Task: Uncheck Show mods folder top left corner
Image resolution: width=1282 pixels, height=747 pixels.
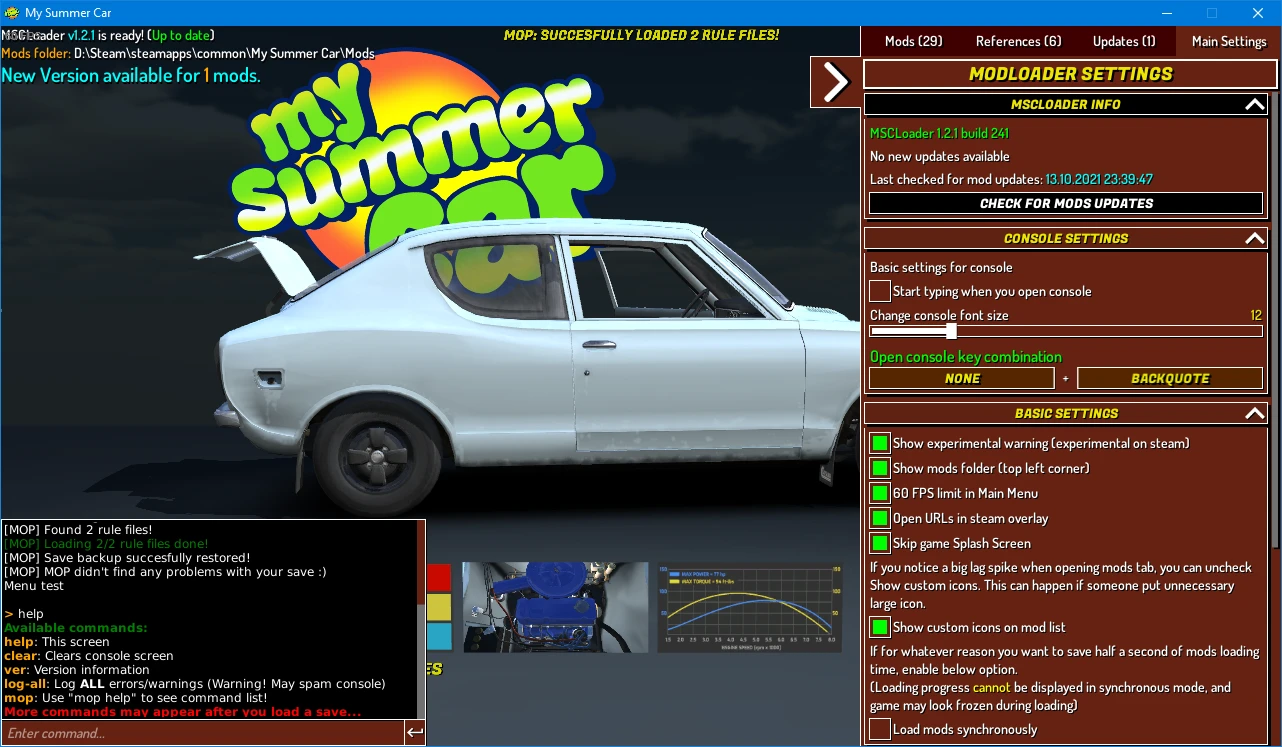Action: point(879,467)
